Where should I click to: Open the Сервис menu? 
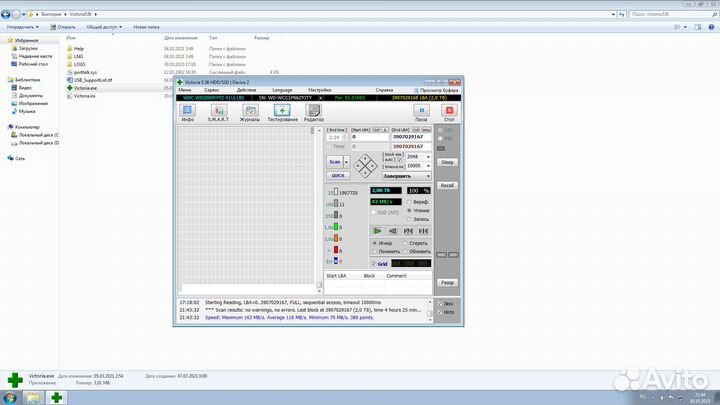pos(211,90)
